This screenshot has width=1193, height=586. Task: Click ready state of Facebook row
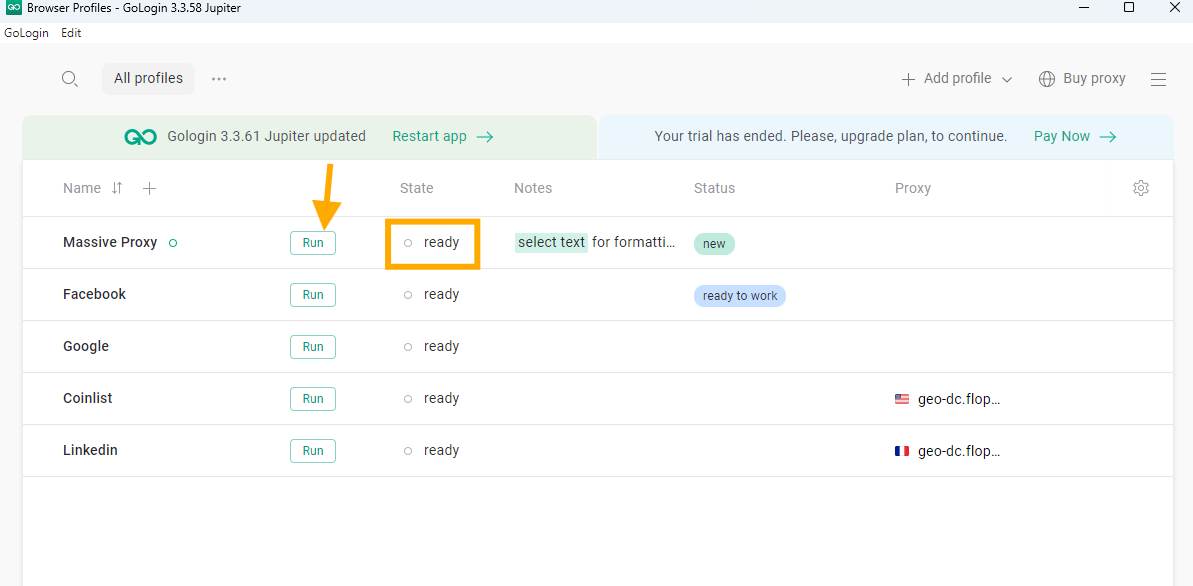431,295
